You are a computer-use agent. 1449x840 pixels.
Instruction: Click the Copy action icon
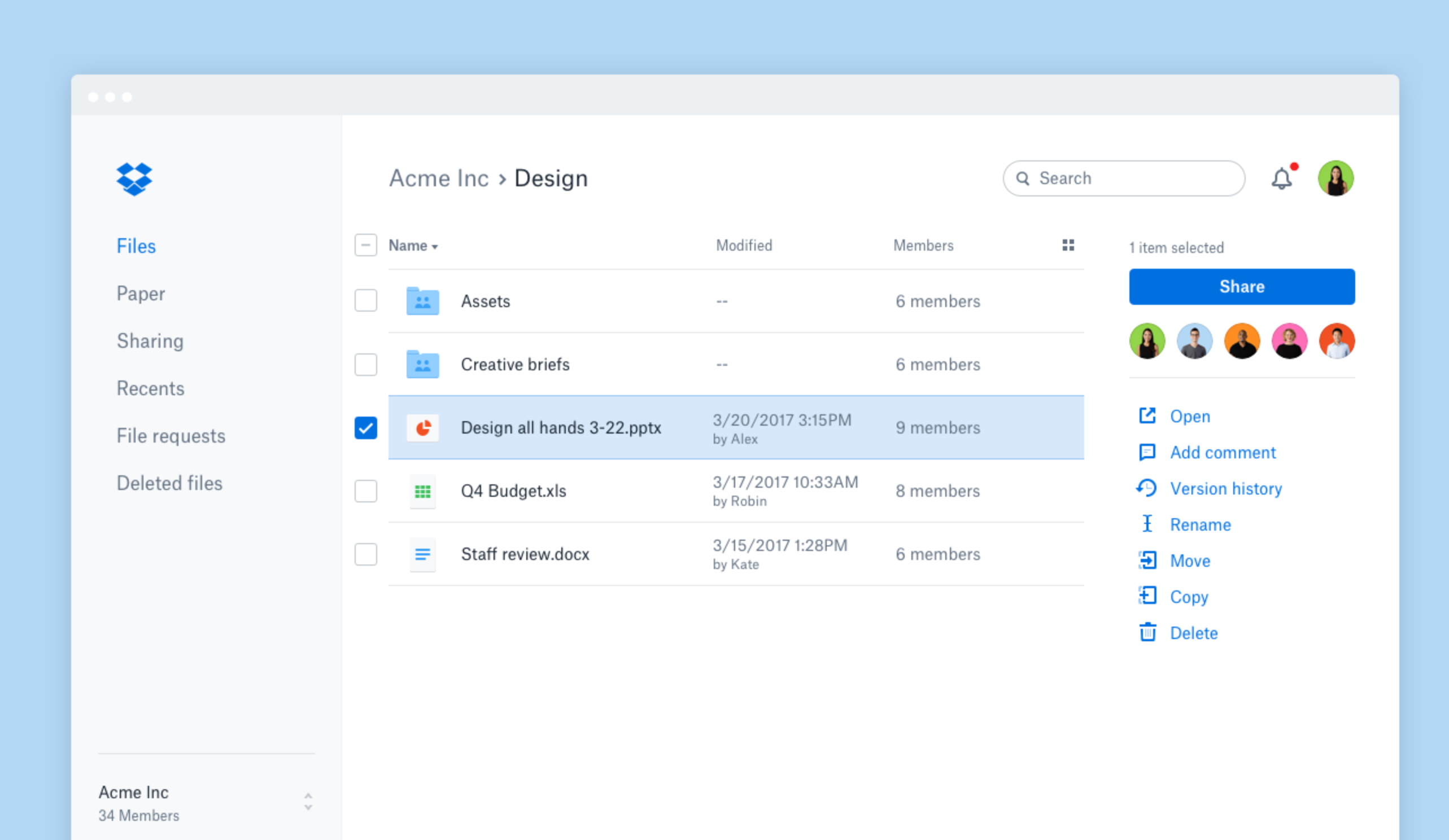[x=1147, y=596]
